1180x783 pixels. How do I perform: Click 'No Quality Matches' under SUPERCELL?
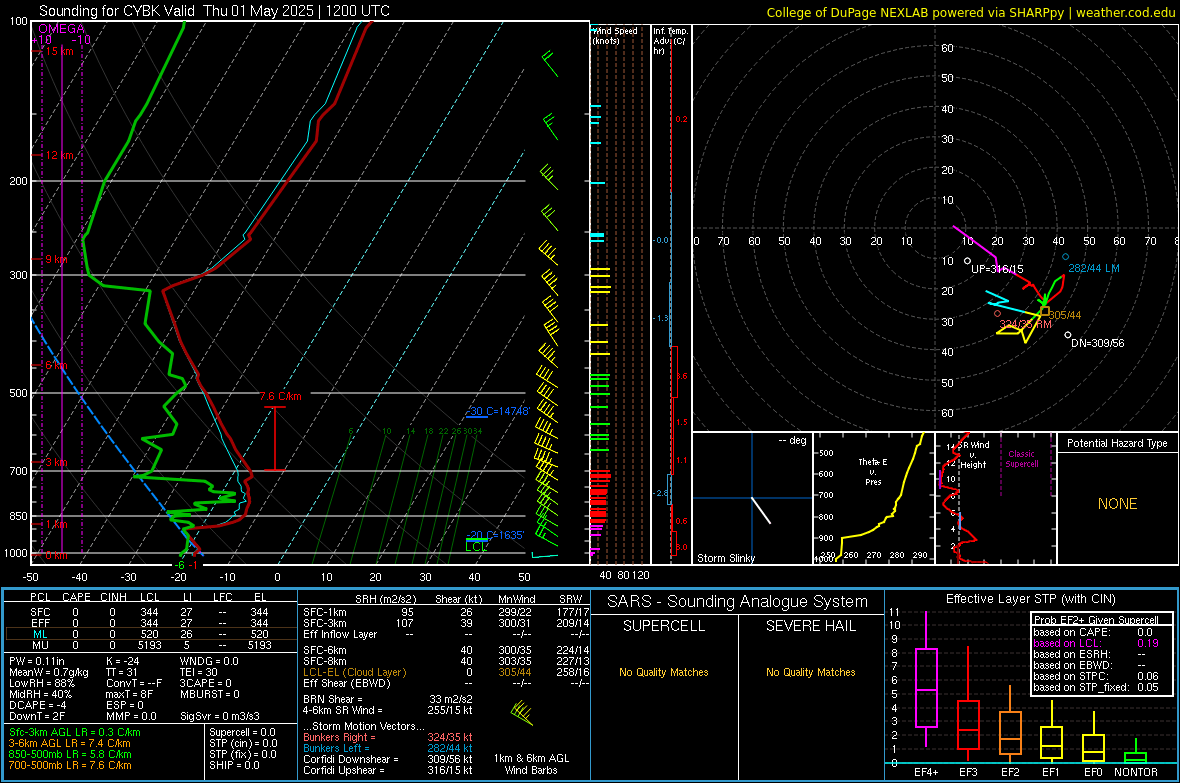click(x=664, y=672)
